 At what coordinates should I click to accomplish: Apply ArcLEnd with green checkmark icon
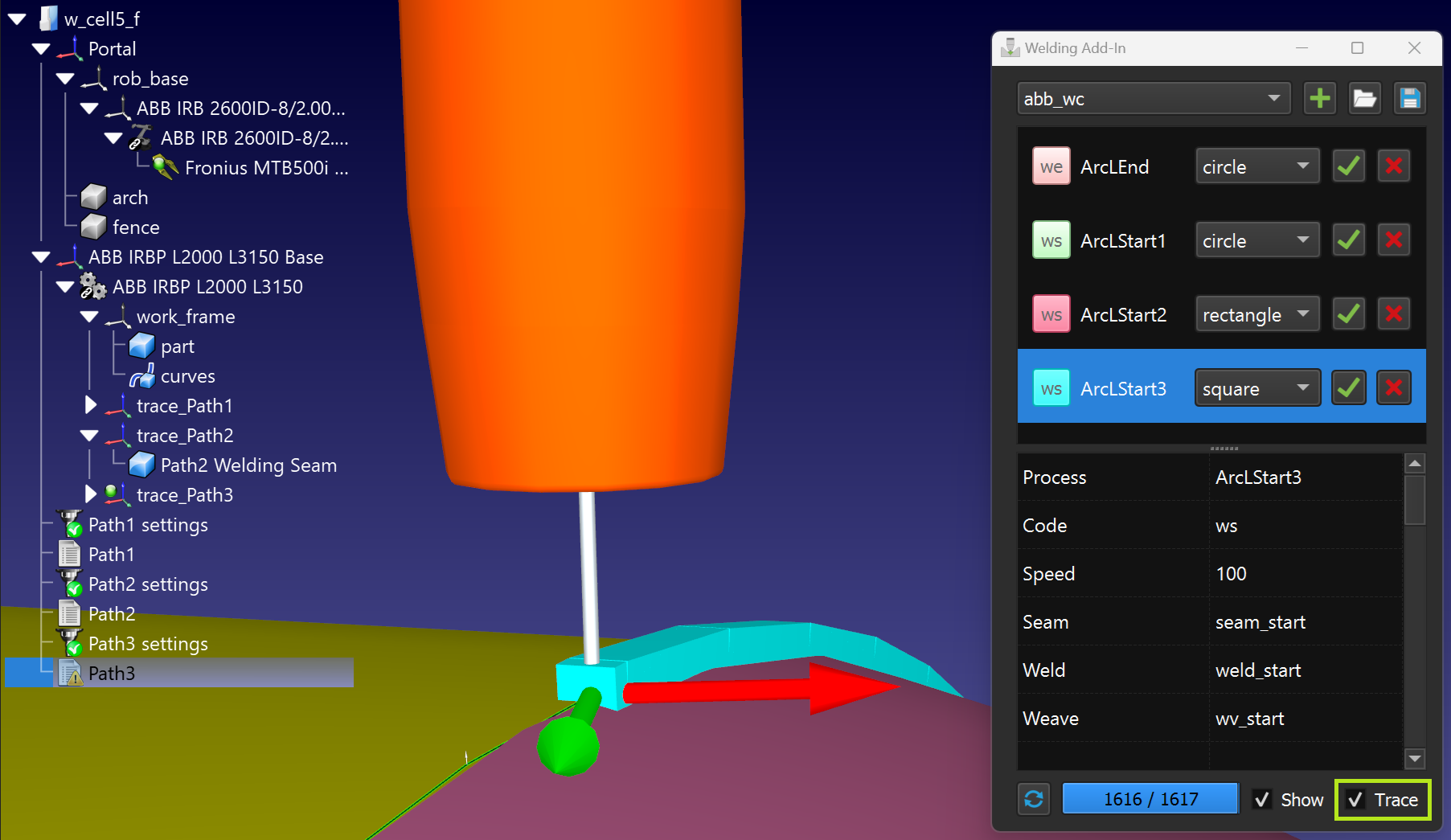pyautogui.click(x=1348, y=166)
